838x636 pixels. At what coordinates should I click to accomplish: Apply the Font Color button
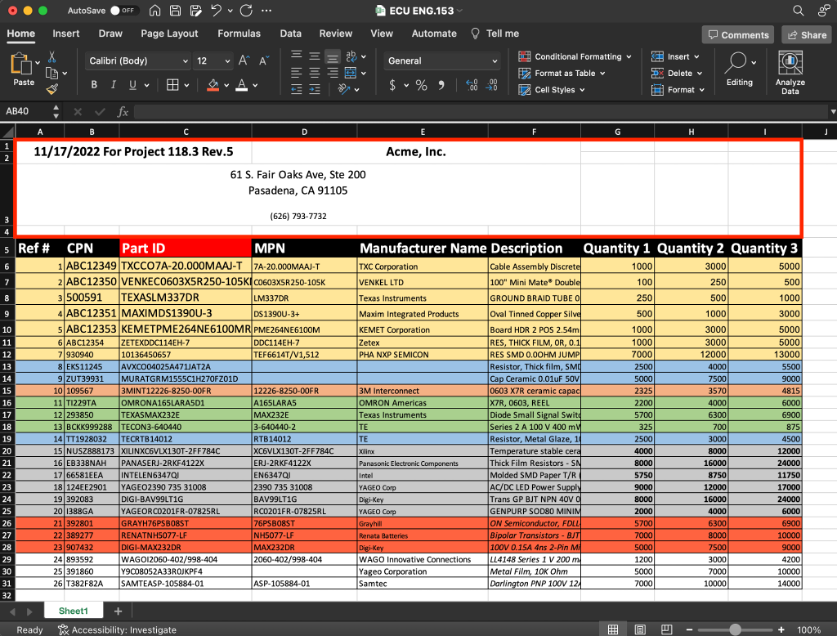click(x=242, y=84)
